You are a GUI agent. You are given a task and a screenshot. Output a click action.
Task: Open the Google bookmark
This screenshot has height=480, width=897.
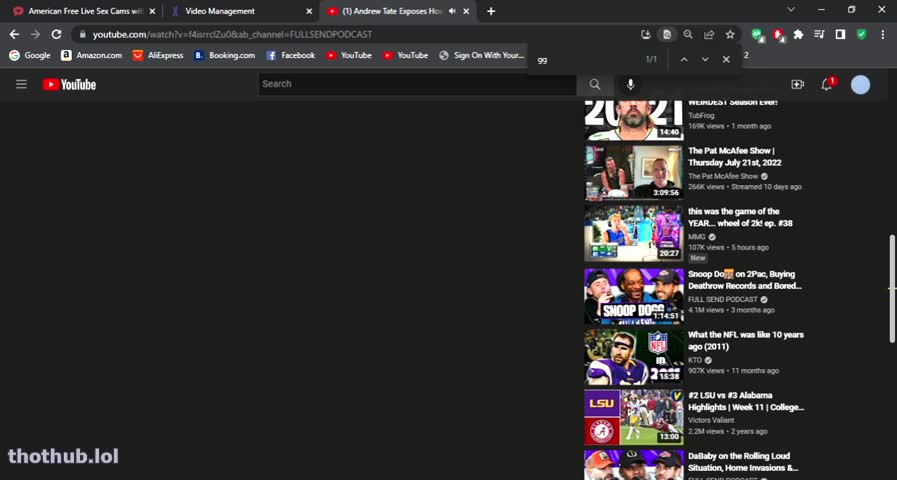[30, 55]
